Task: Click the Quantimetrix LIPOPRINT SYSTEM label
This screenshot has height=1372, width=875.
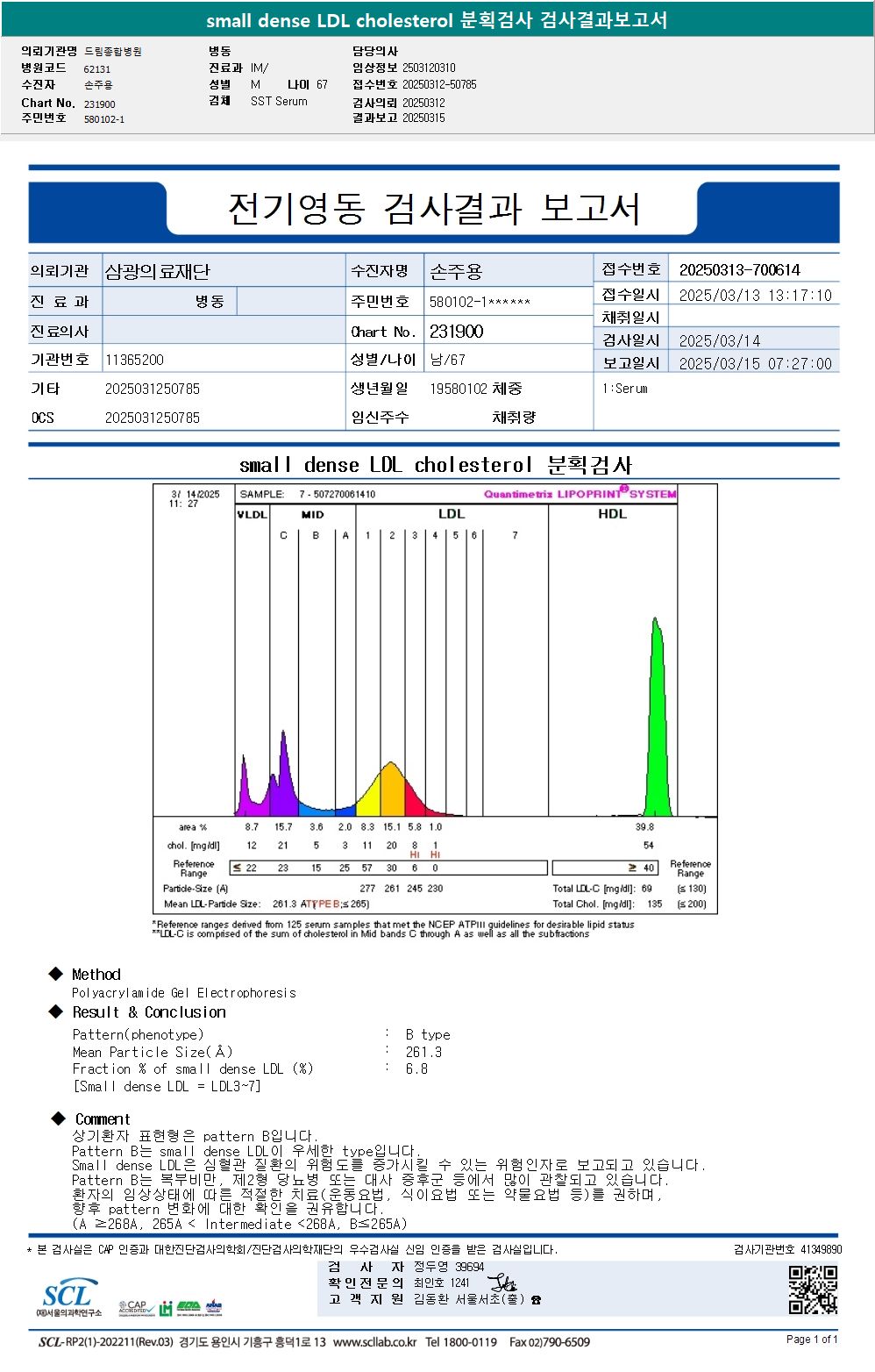Action: coord(580,494)
